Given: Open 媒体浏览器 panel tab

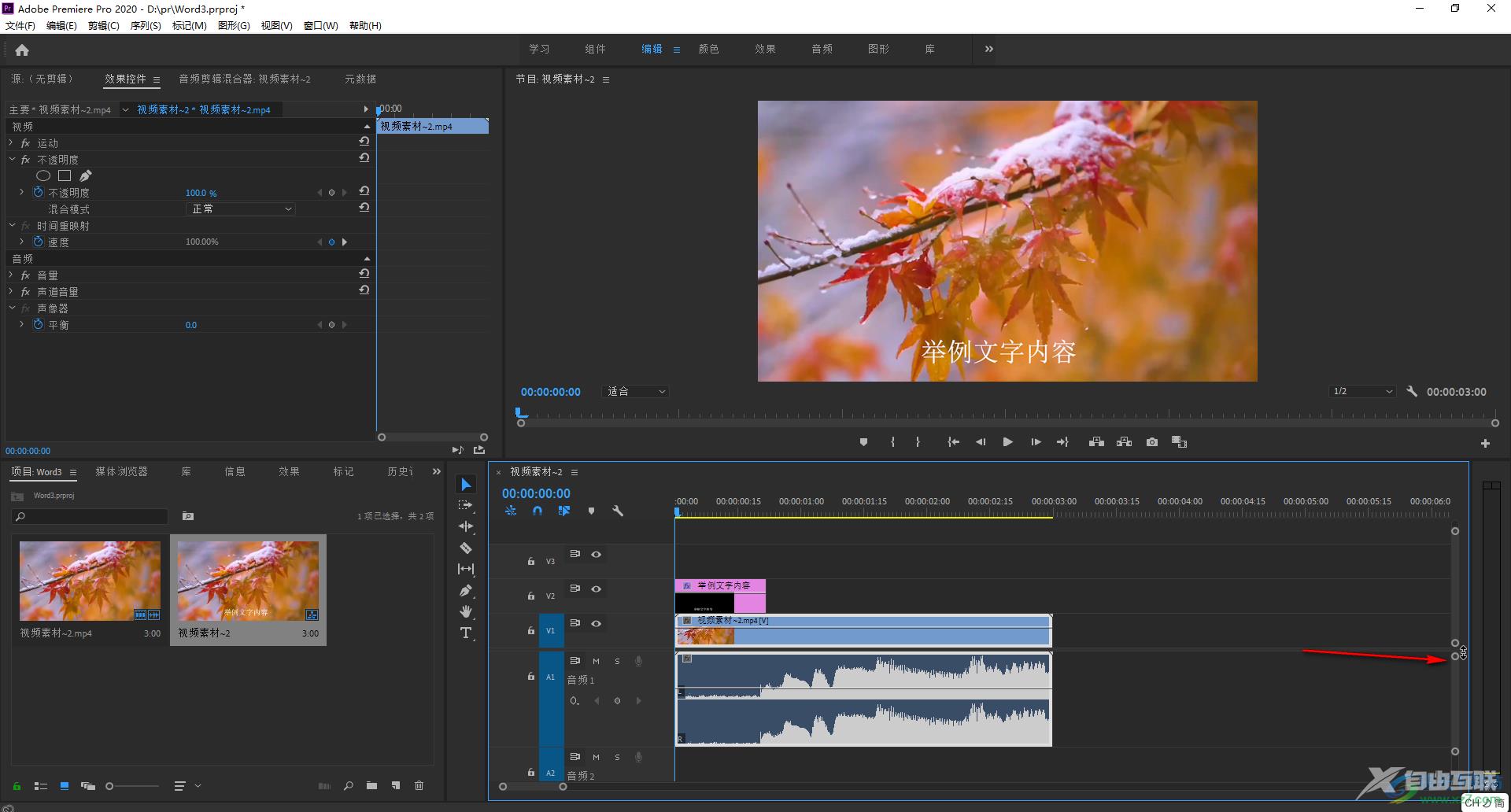Looking at the screenshot, I should point(121,471).
